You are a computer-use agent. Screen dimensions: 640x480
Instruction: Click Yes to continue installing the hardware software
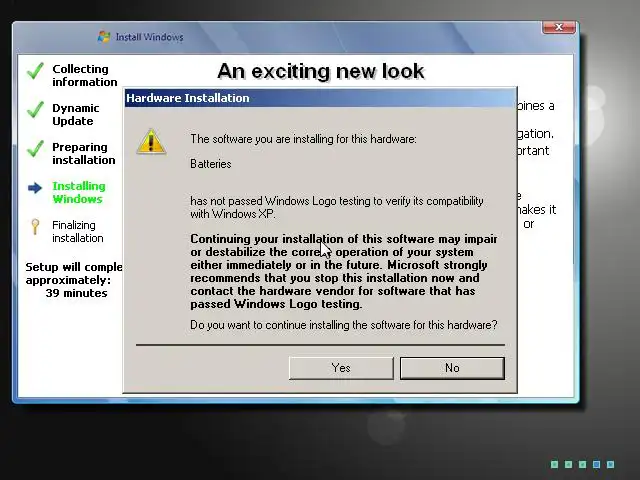coord(341,368)
